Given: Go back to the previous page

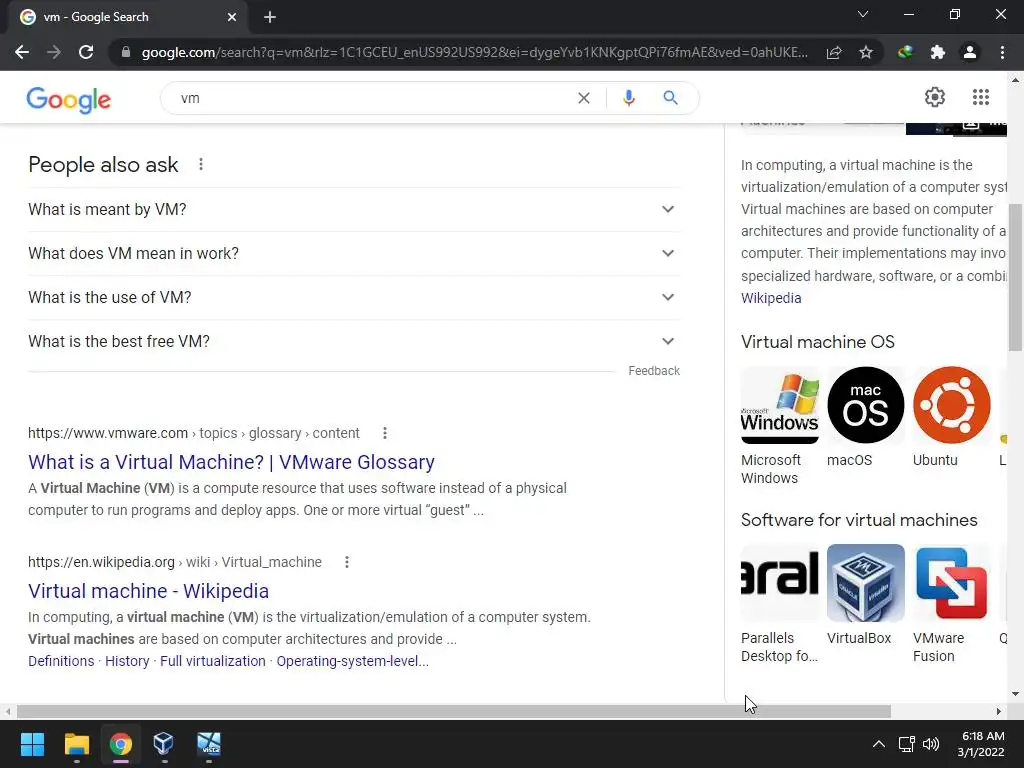Looking at the screenshot, I should (x=22, y=52).
